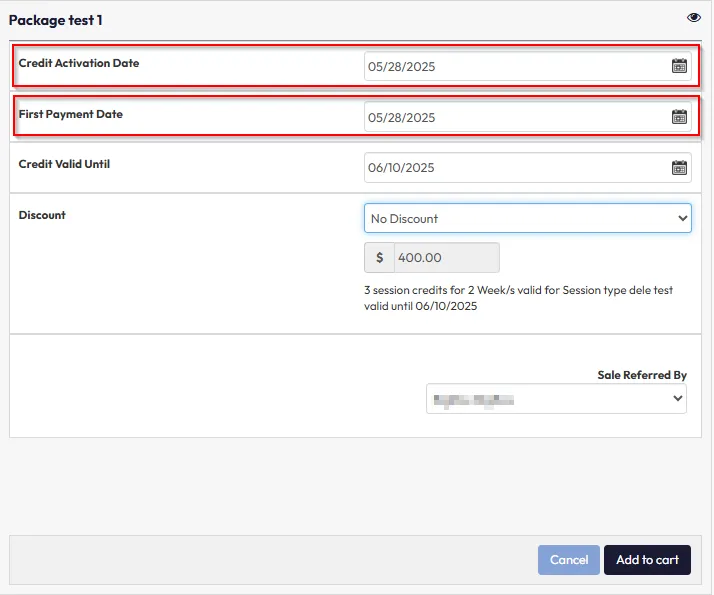The height and width of the screenshot is (595, 714).
Task: Click the Package test 1 heading
Action: 56,20
